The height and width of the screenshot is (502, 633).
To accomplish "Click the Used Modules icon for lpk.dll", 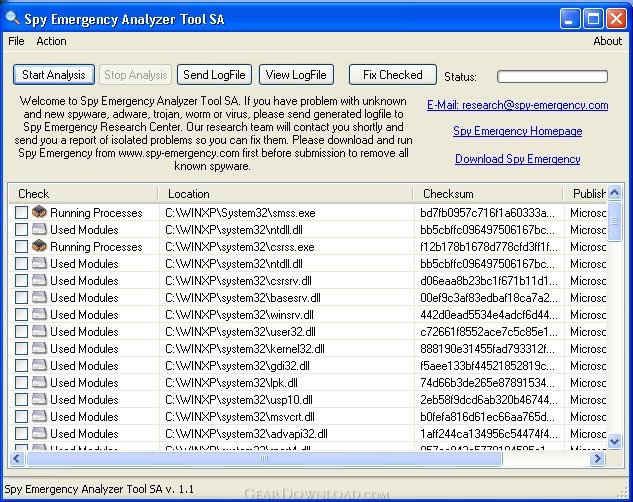I will point(39,381).
